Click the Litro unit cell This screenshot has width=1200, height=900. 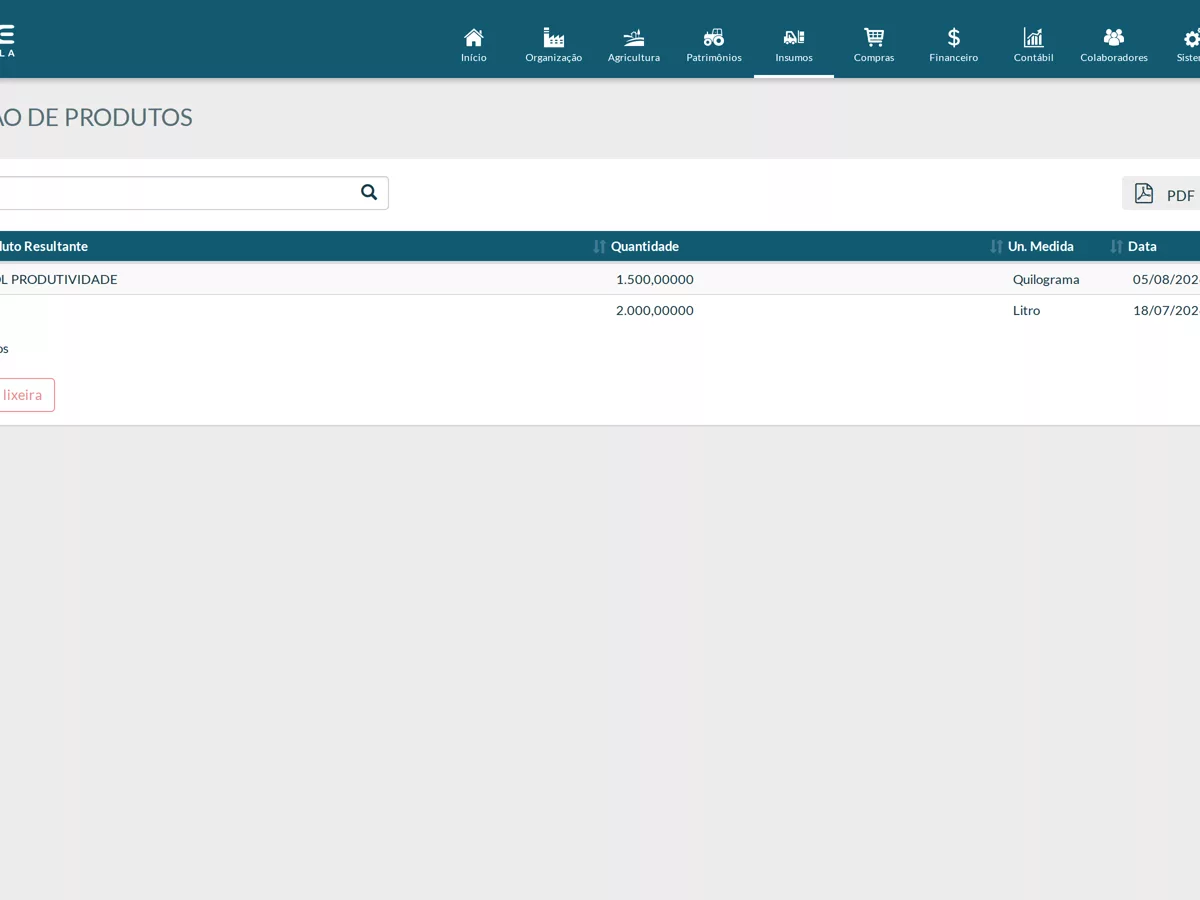click(x=1026, y=310)
